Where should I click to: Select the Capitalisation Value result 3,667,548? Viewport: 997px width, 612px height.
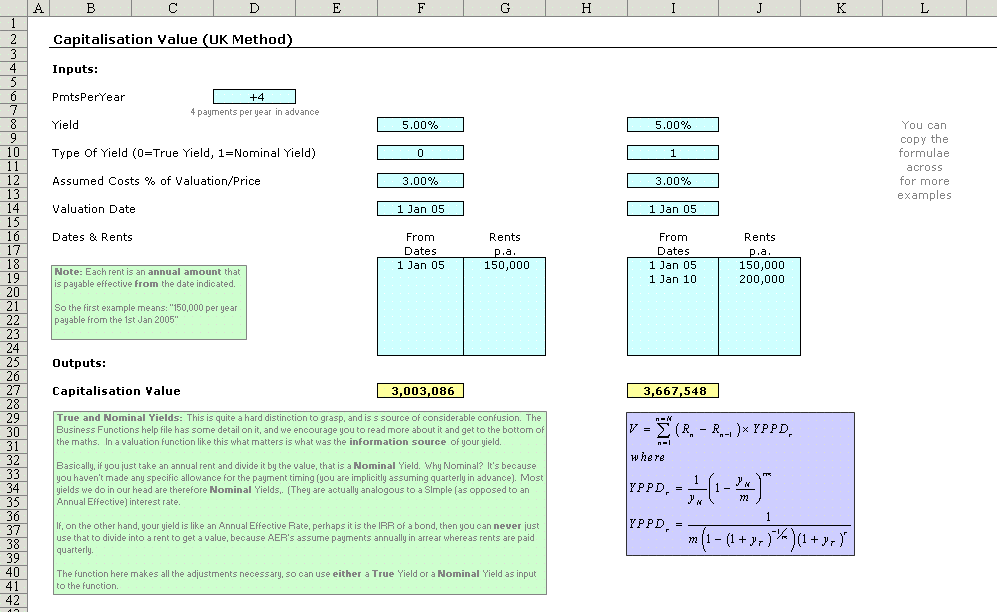[672, 391]
